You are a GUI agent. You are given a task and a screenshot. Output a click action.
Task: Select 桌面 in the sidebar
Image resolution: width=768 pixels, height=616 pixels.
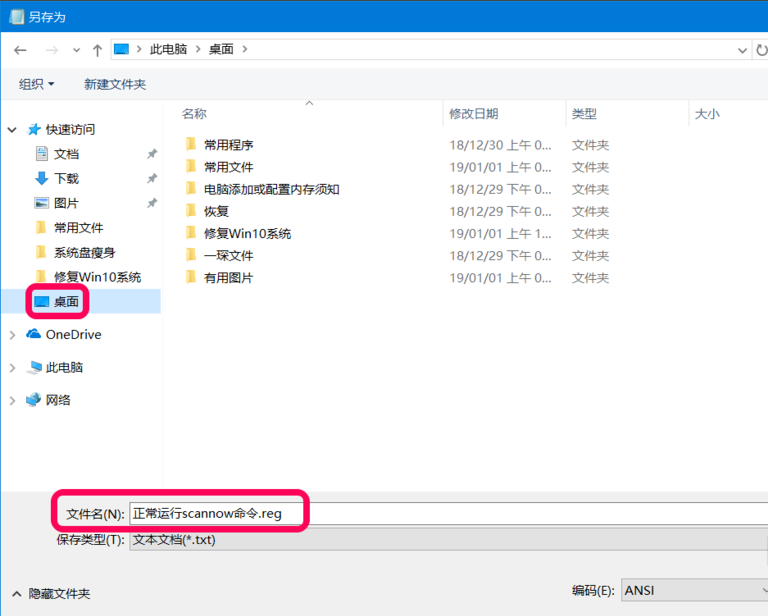(66, 301)
